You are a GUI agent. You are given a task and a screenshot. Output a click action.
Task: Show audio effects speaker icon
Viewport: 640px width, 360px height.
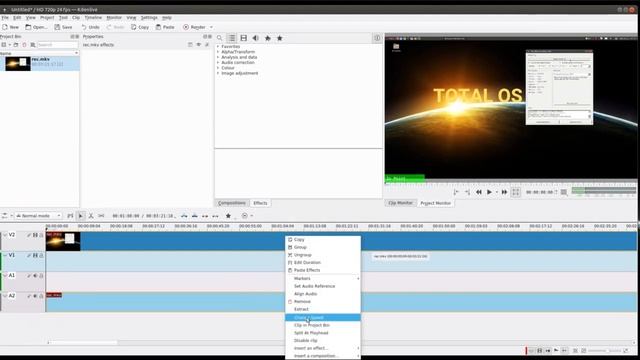(x=256, y=38)
